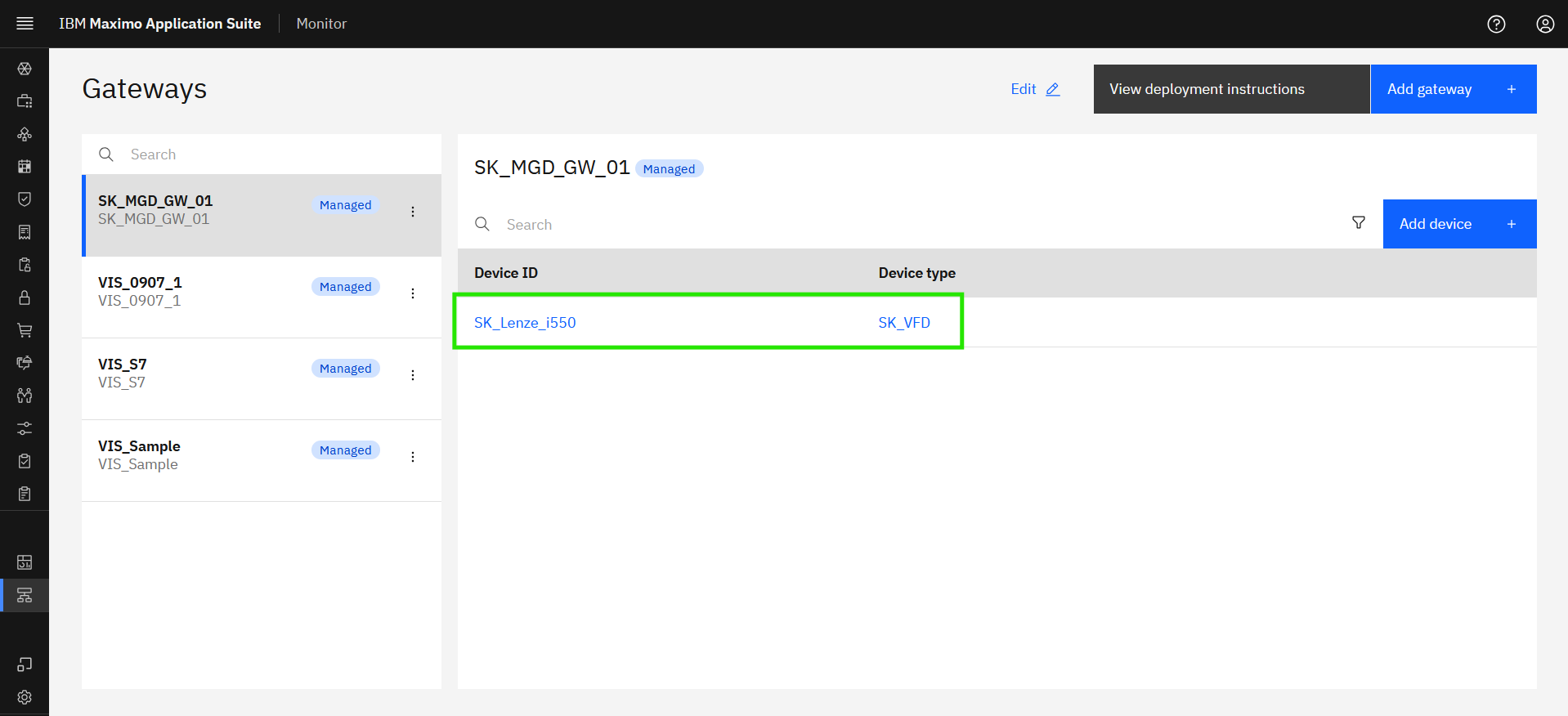Click the Device type column header
The height and width of the screenshot is (716, 1568).
(x=917, y=273)
